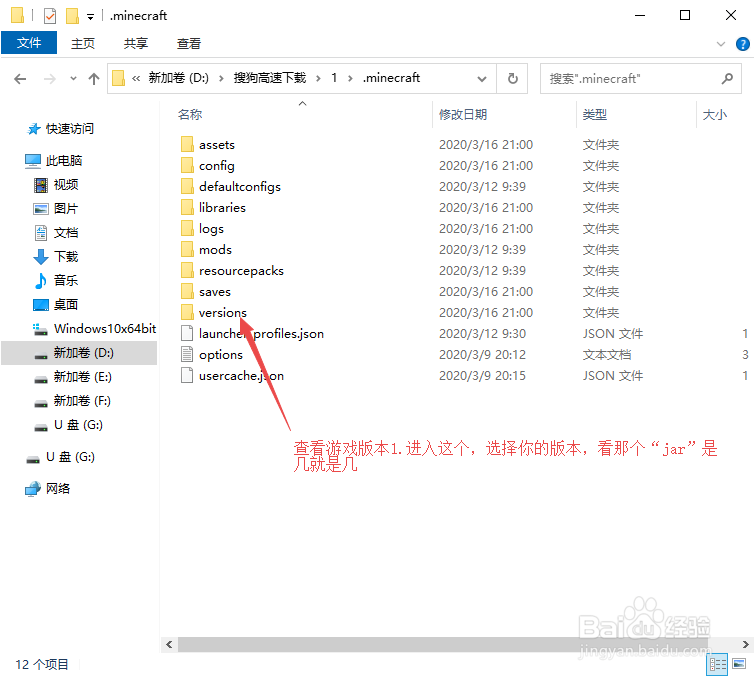Open 文档 in the navigation pane

point(65,233)
